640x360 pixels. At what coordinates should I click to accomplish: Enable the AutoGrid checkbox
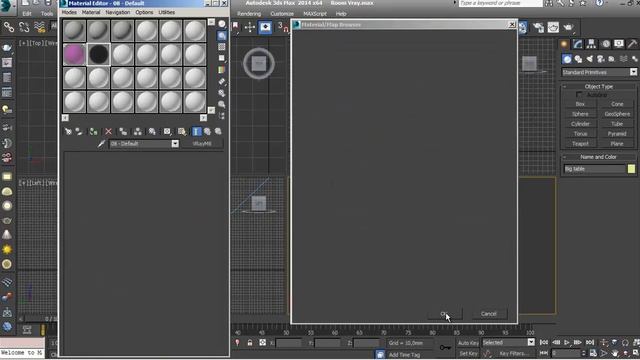pos(579,95)
